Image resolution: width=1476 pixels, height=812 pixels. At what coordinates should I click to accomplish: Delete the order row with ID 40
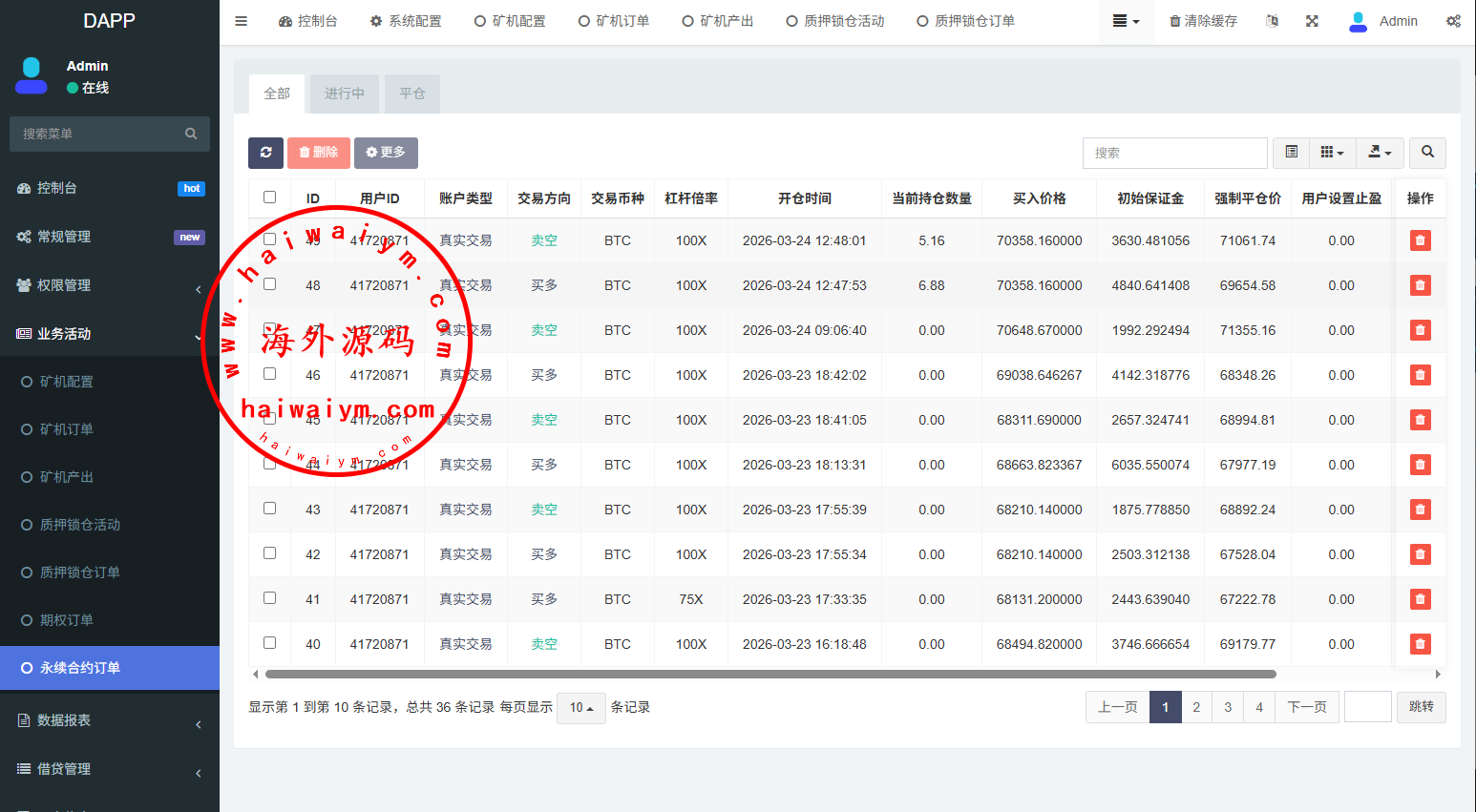tap(1420, 644)
